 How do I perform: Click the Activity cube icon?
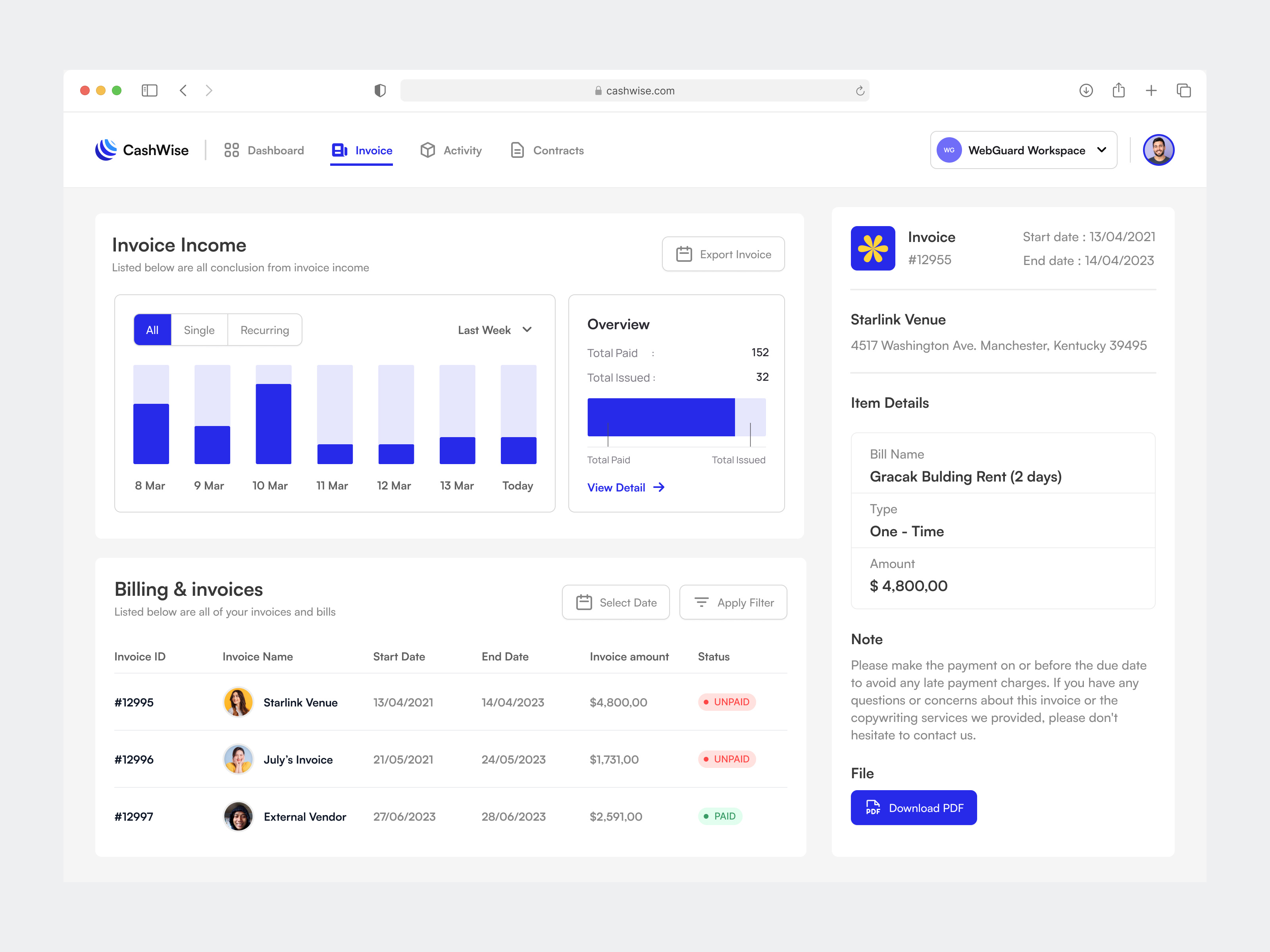428,150
